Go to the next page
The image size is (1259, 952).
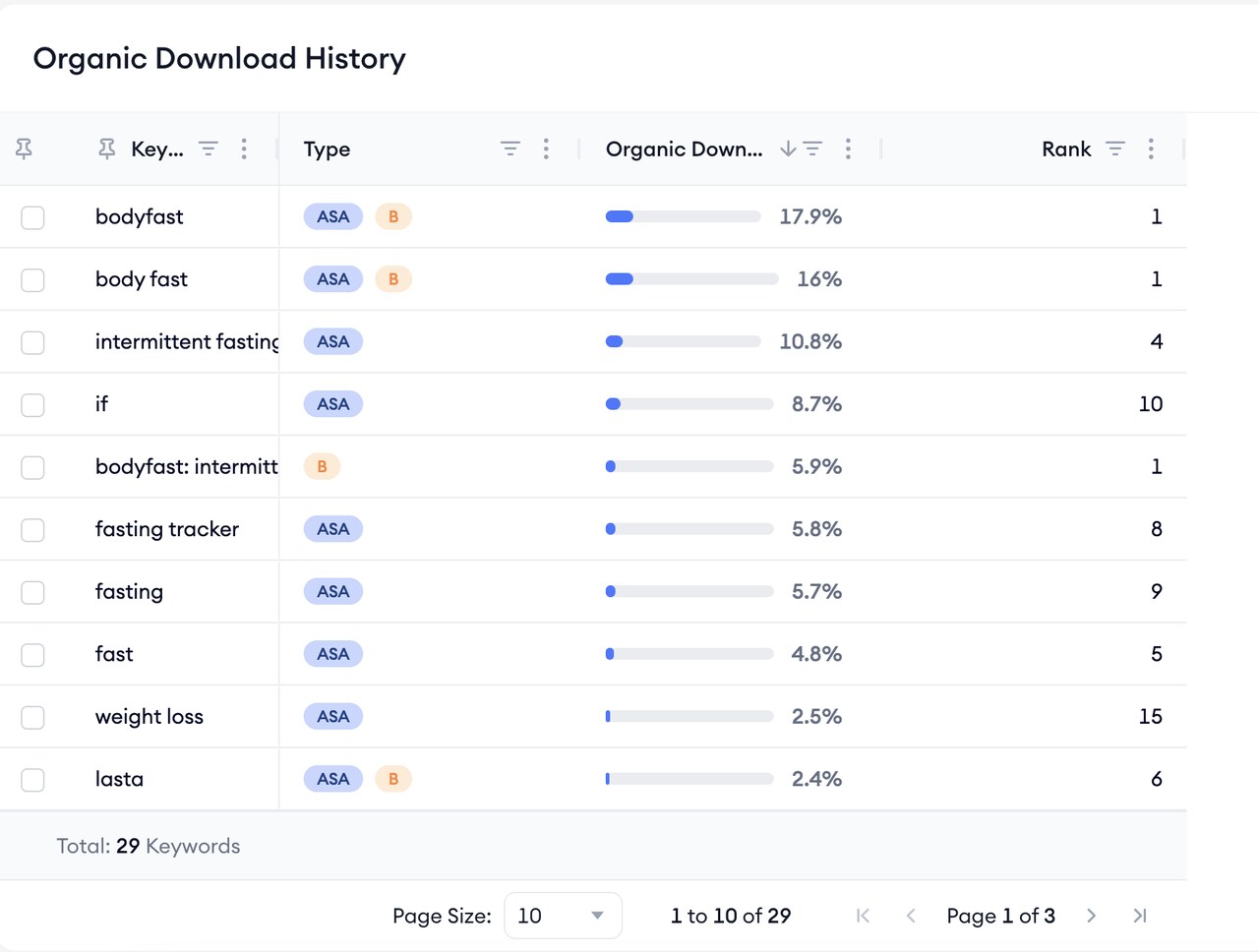tap(1091, 916)
